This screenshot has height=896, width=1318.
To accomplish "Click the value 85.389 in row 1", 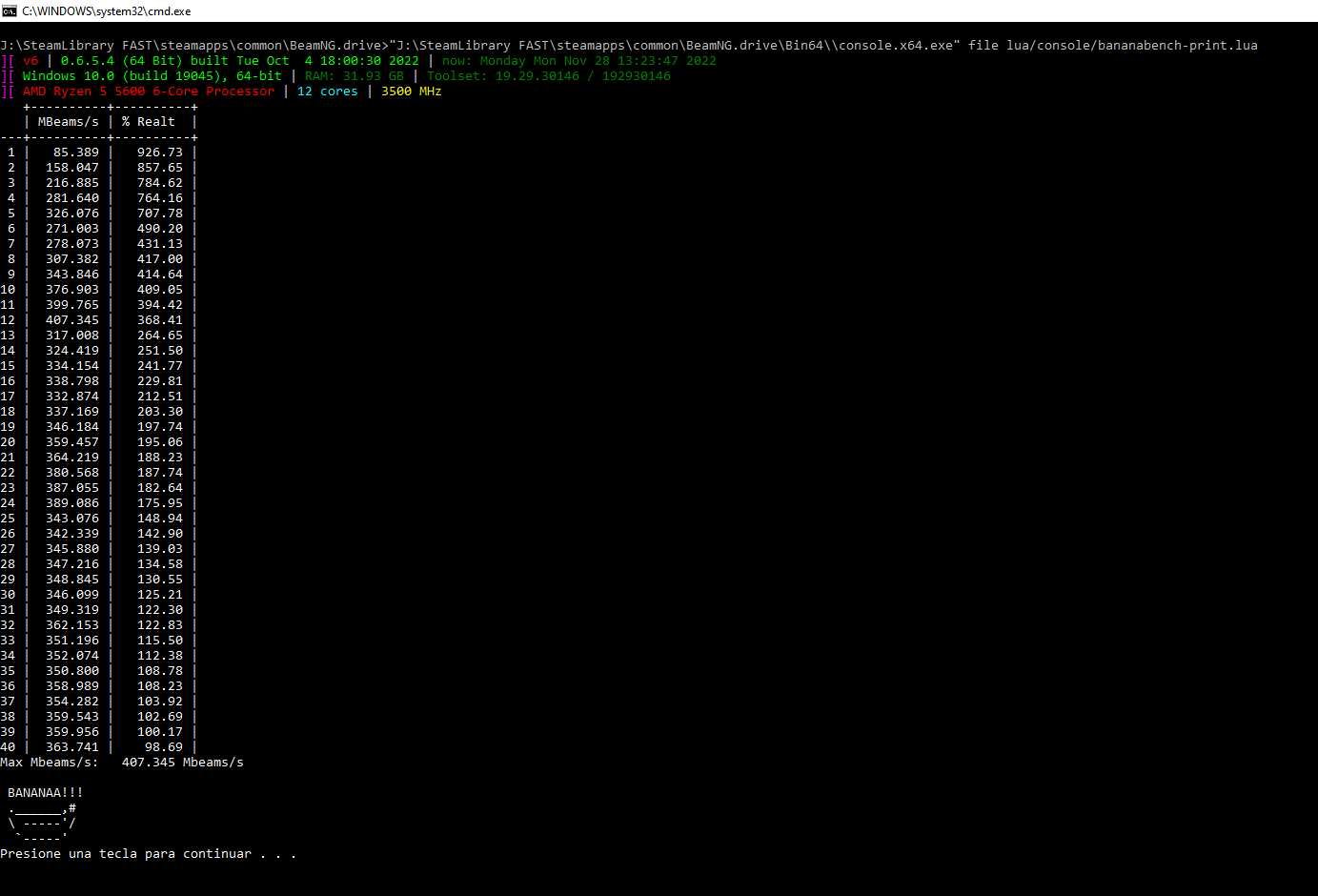I will pyautogui.click(x=76, y=153).
